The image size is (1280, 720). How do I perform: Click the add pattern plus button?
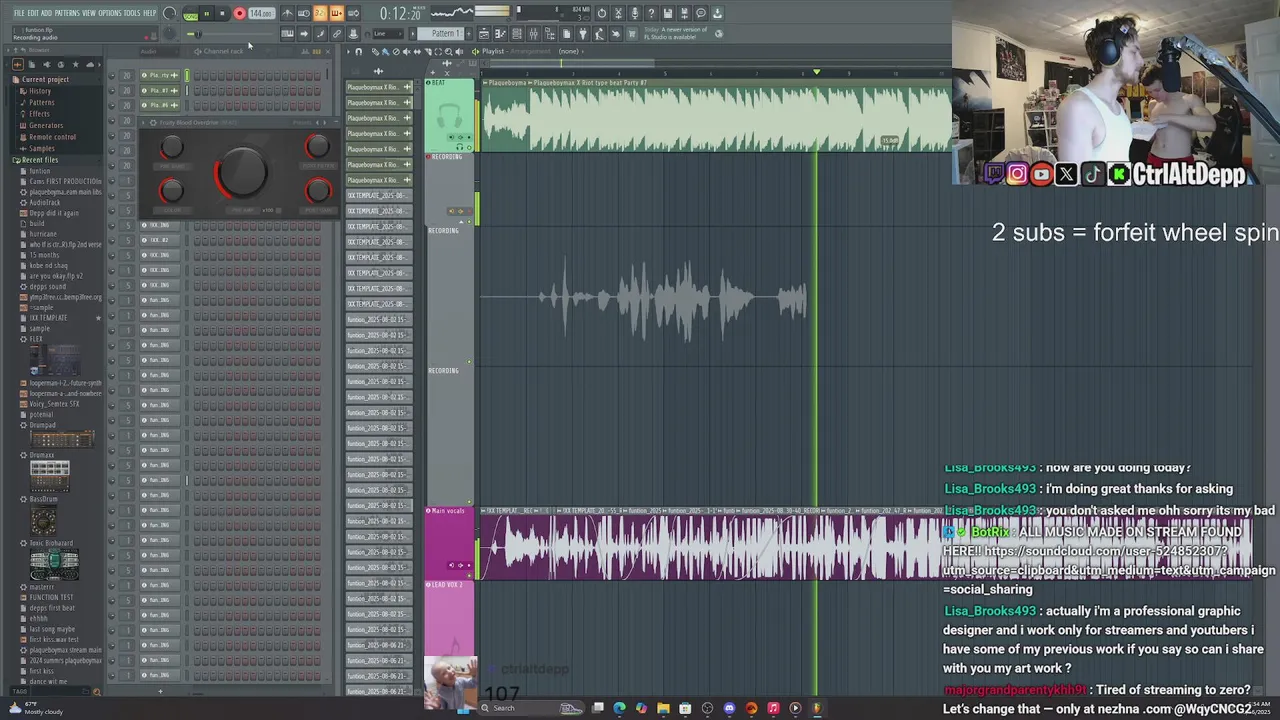(x=469, y=34)
